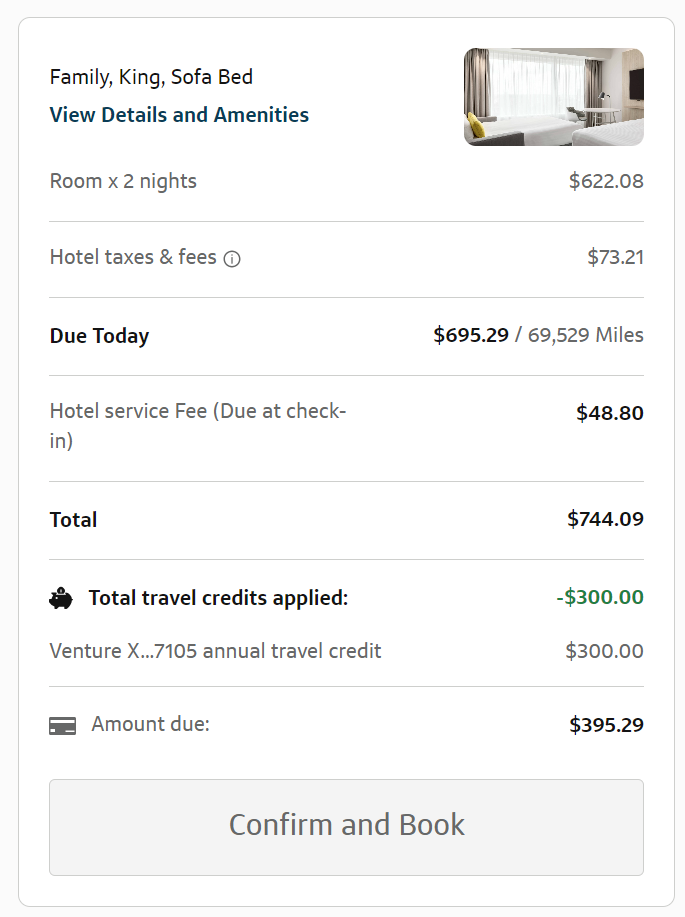Click the green -$300.00 credit amount

pyautogui.click(x=600, y=597)
